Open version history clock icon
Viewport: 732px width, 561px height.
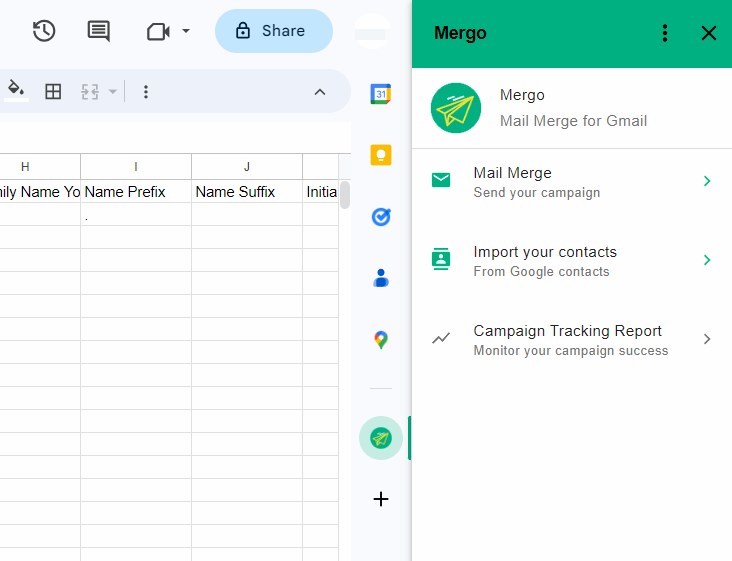43,31
